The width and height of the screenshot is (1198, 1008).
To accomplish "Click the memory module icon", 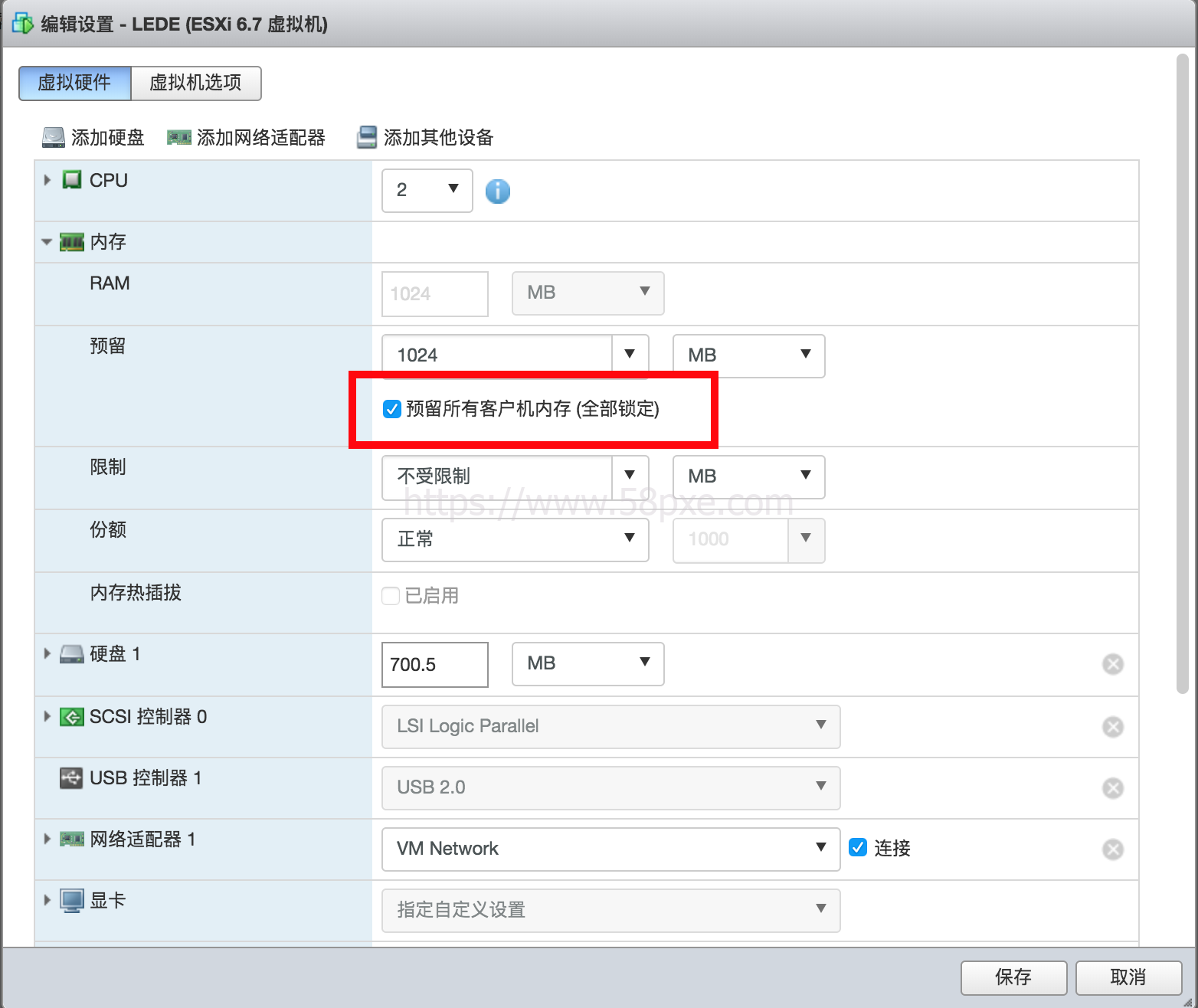I will 72,242.
